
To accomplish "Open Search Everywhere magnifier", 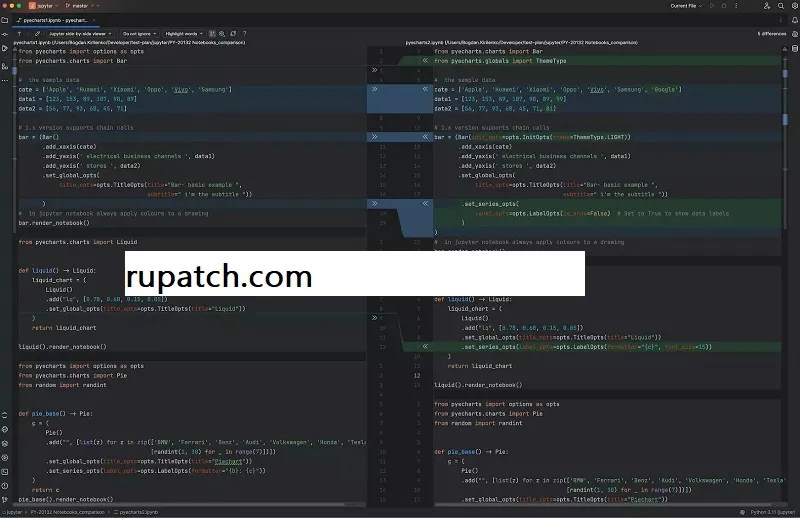I will [781, 6].
